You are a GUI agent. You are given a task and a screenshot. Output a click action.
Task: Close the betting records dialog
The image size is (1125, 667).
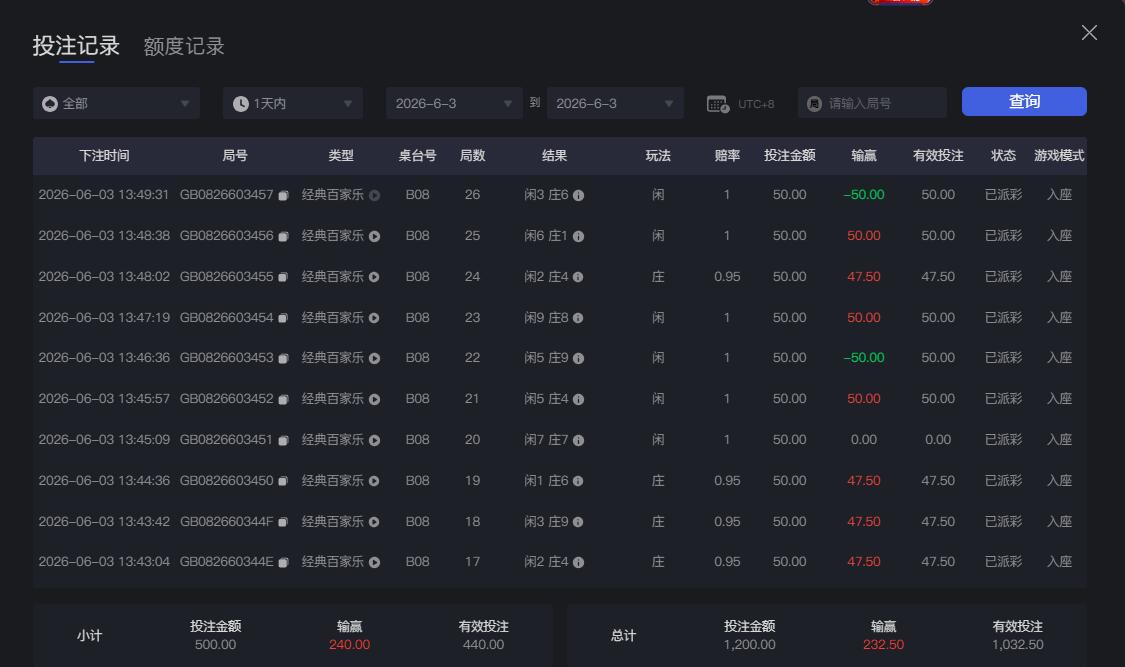[1089, 32]
